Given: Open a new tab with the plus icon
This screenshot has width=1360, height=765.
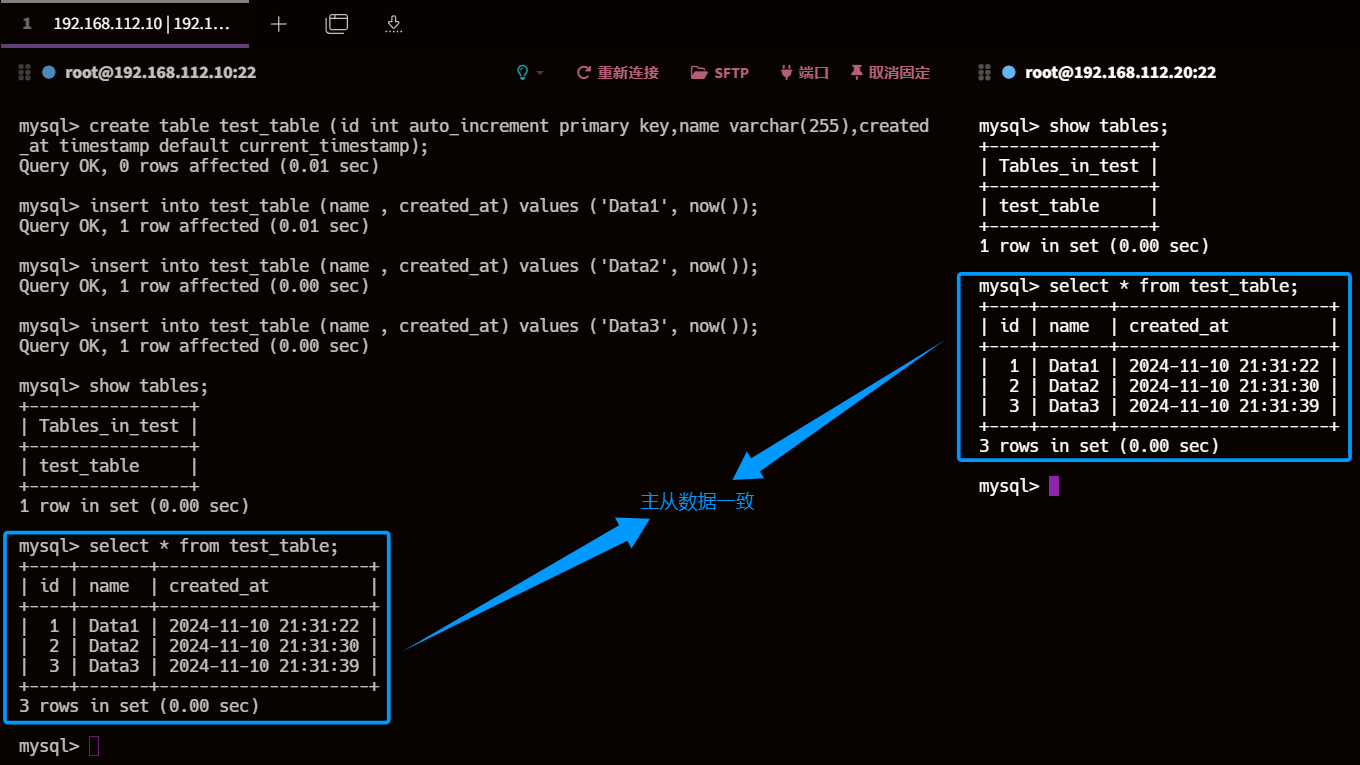Looking at the screenshot, I should 279,24.
